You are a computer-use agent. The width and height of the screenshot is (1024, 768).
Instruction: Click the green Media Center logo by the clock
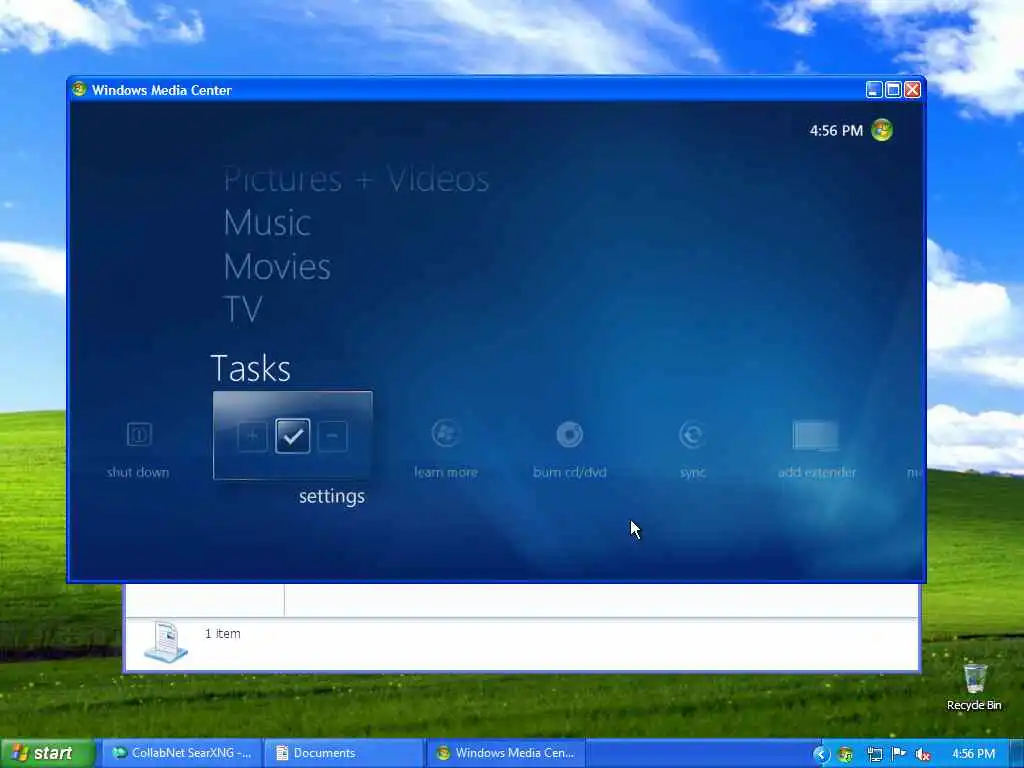click(882, 130)
